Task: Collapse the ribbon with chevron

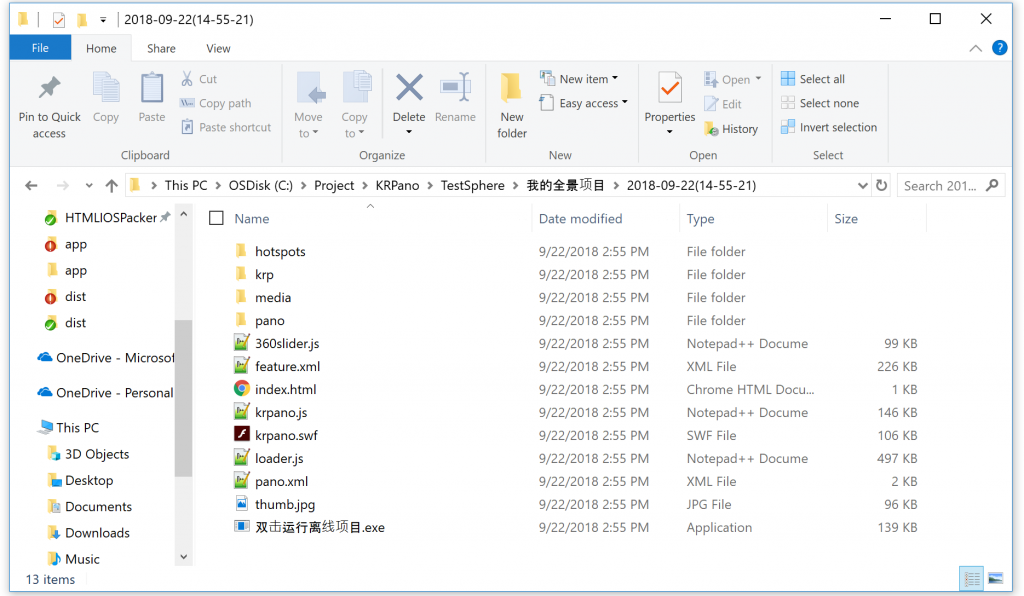Action: click(x=976, y=48)
